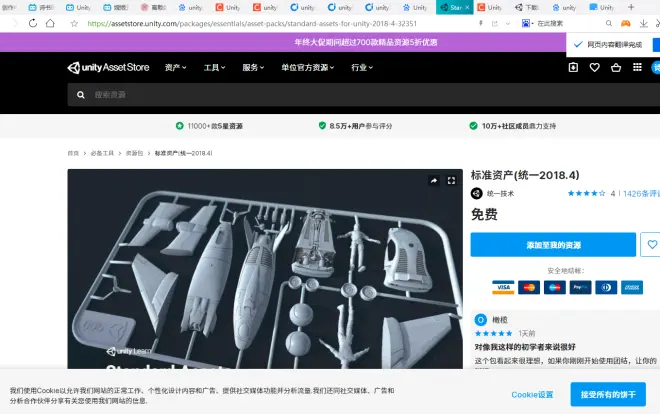Screen dimensions: 660x414
Task: Share the asset via the arrow icon
Action: tap(434, 181)
